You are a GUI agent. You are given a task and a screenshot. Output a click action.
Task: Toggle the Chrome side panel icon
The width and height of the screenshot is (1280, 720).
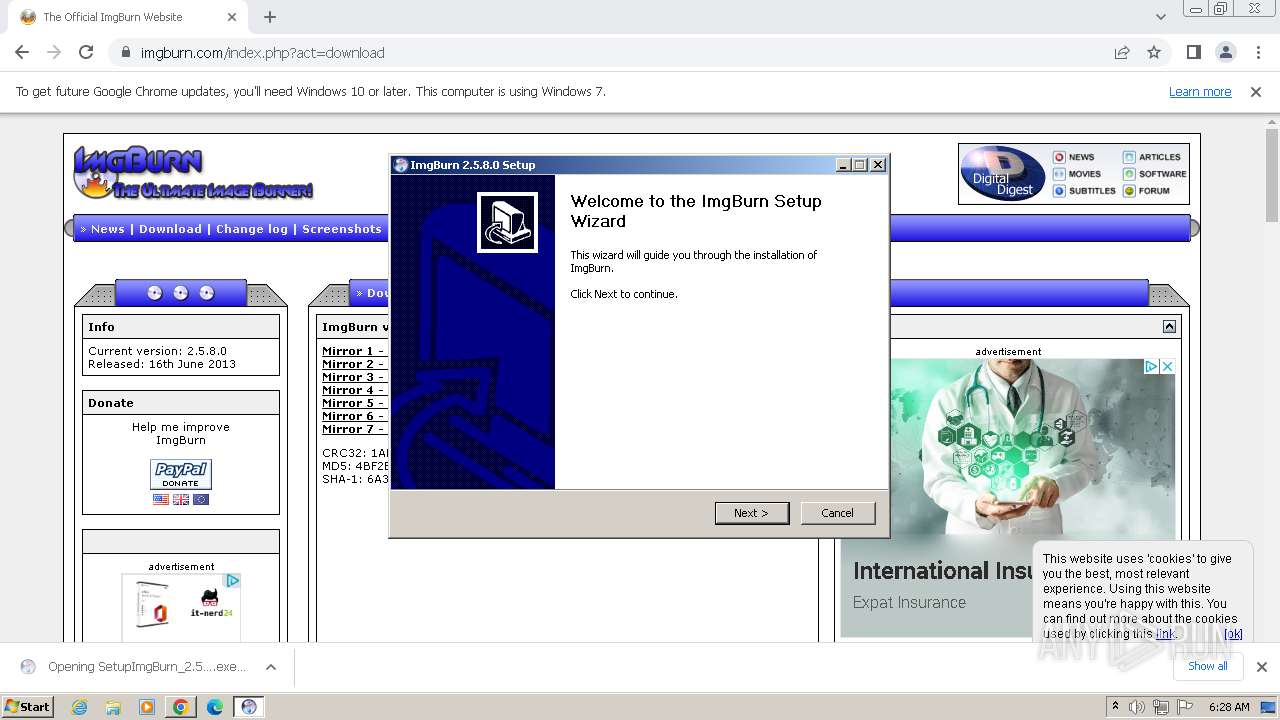coord(1193,53)
